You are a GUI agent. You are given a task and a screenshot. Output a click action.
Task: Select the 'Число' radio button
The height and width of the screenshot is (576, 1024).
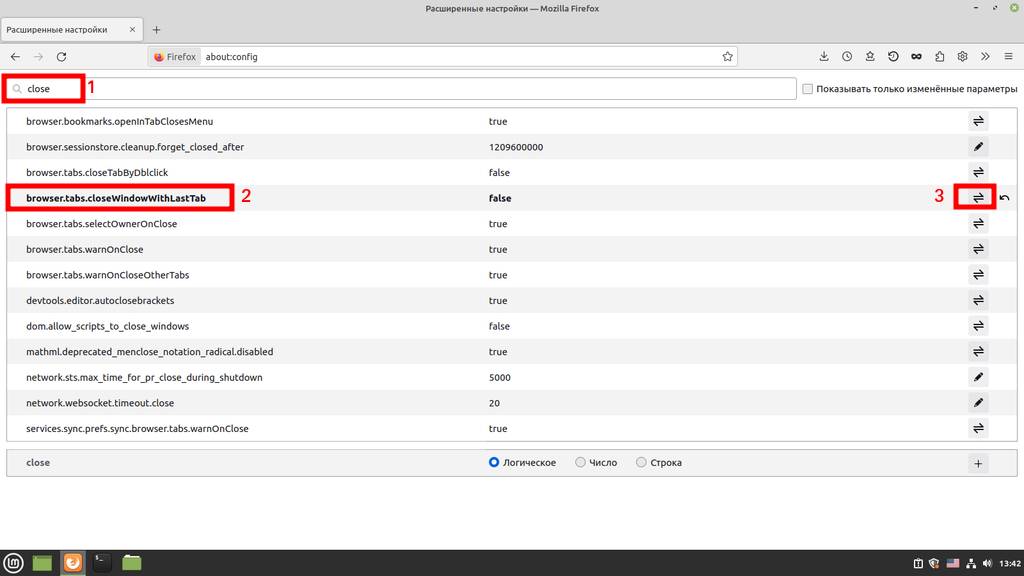pyautogui.click(x=581, y=463)
